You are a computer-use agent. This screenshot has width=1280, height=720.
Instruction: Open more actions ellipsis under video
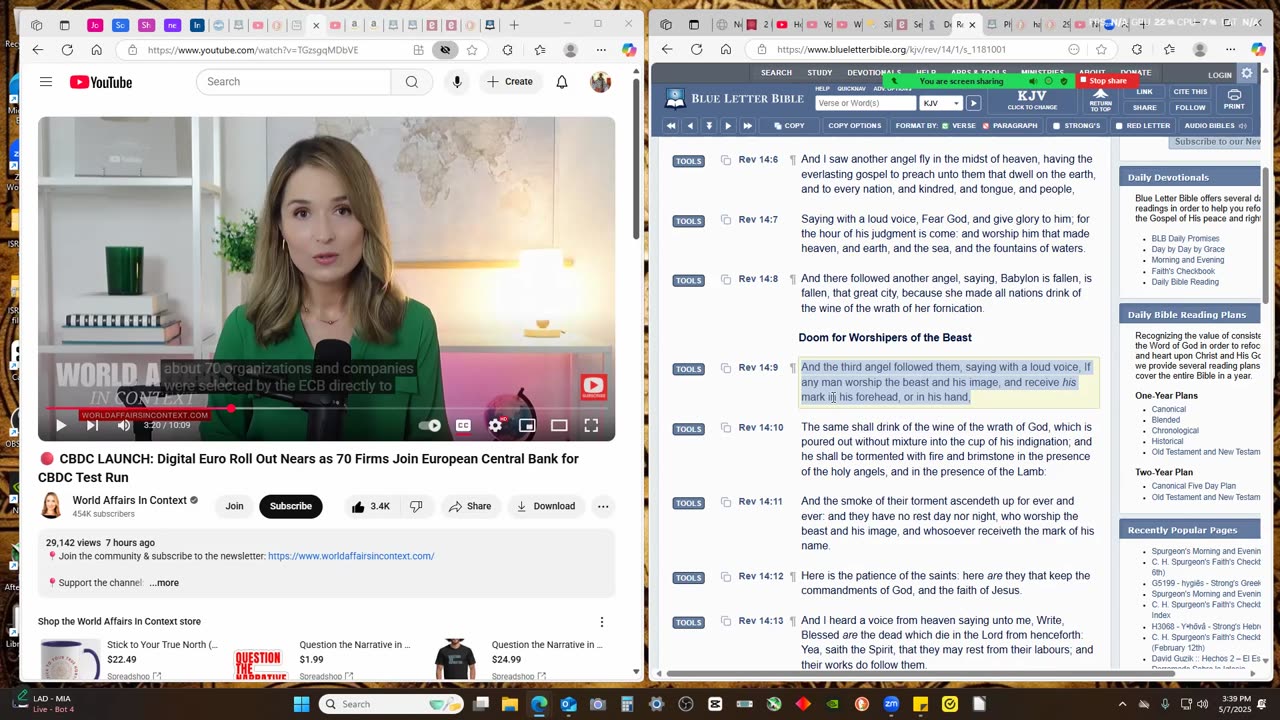pos(603,506)
